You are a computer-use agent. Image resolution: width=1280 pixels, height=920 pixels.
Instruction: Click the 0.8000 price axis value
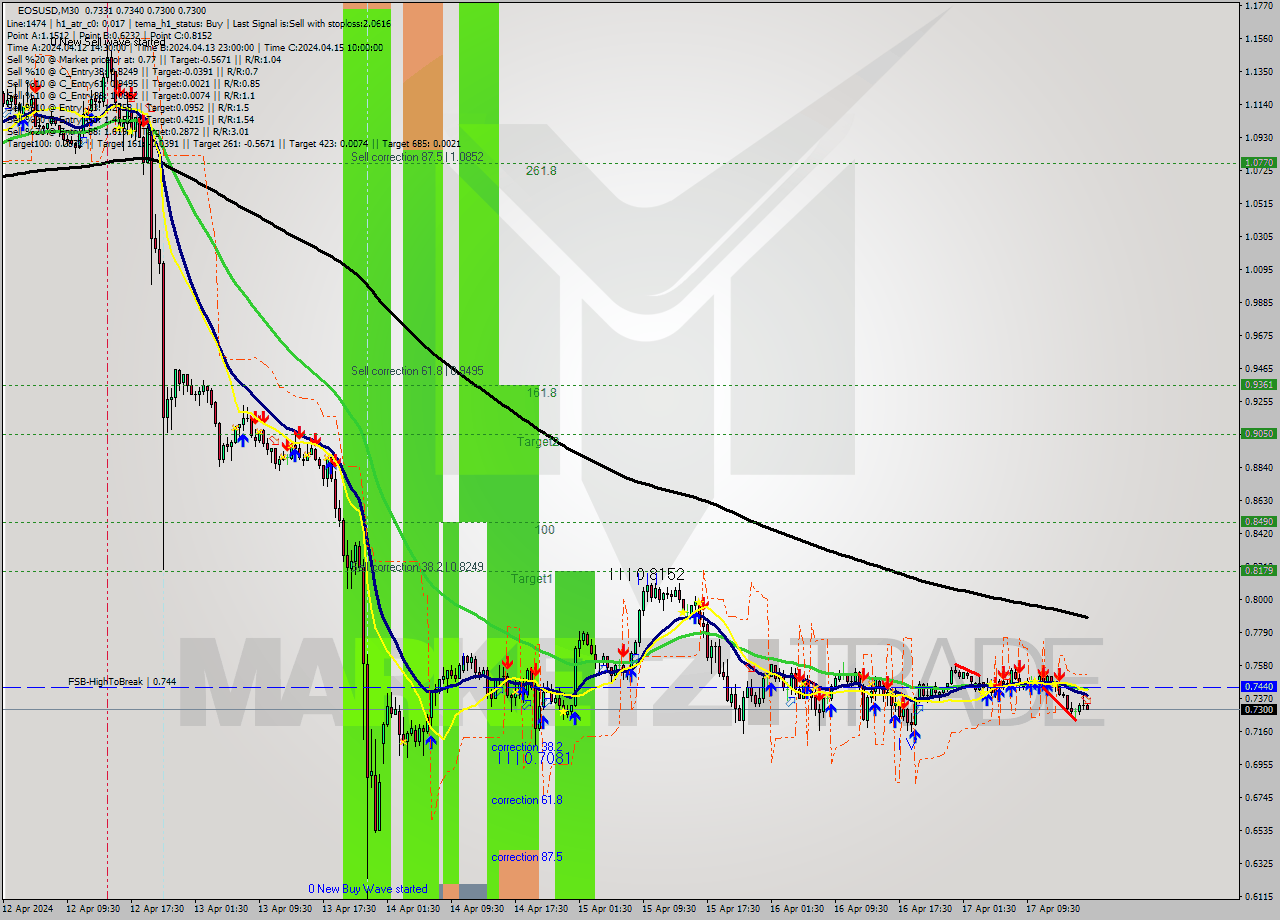(1258, 600)
